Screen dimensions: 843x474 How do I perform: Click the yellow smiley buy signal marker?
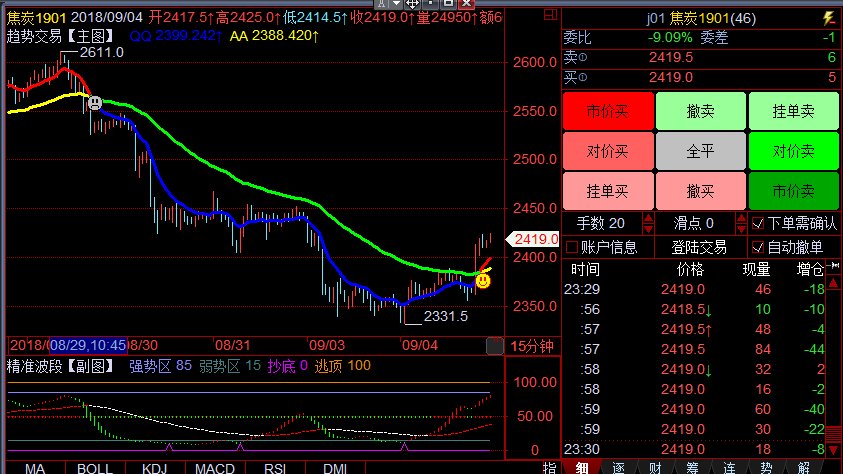(483, 281)
